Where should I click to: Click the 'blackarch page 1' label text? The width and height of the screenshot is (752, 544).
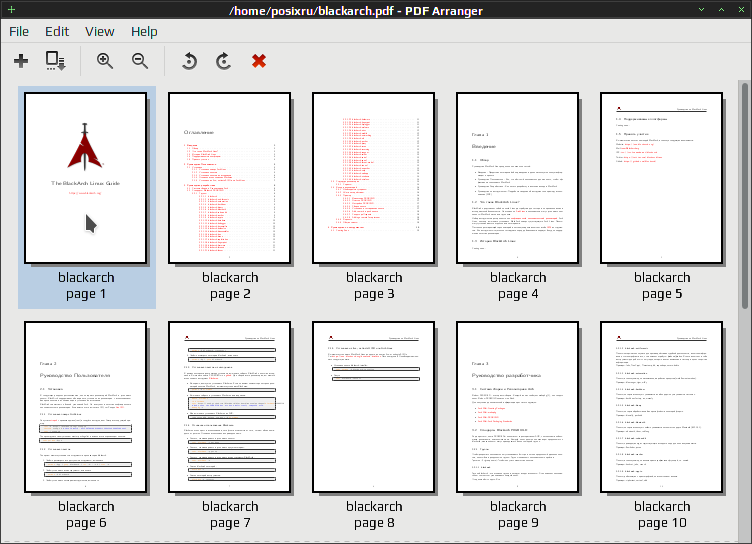(x=86, y=286)
